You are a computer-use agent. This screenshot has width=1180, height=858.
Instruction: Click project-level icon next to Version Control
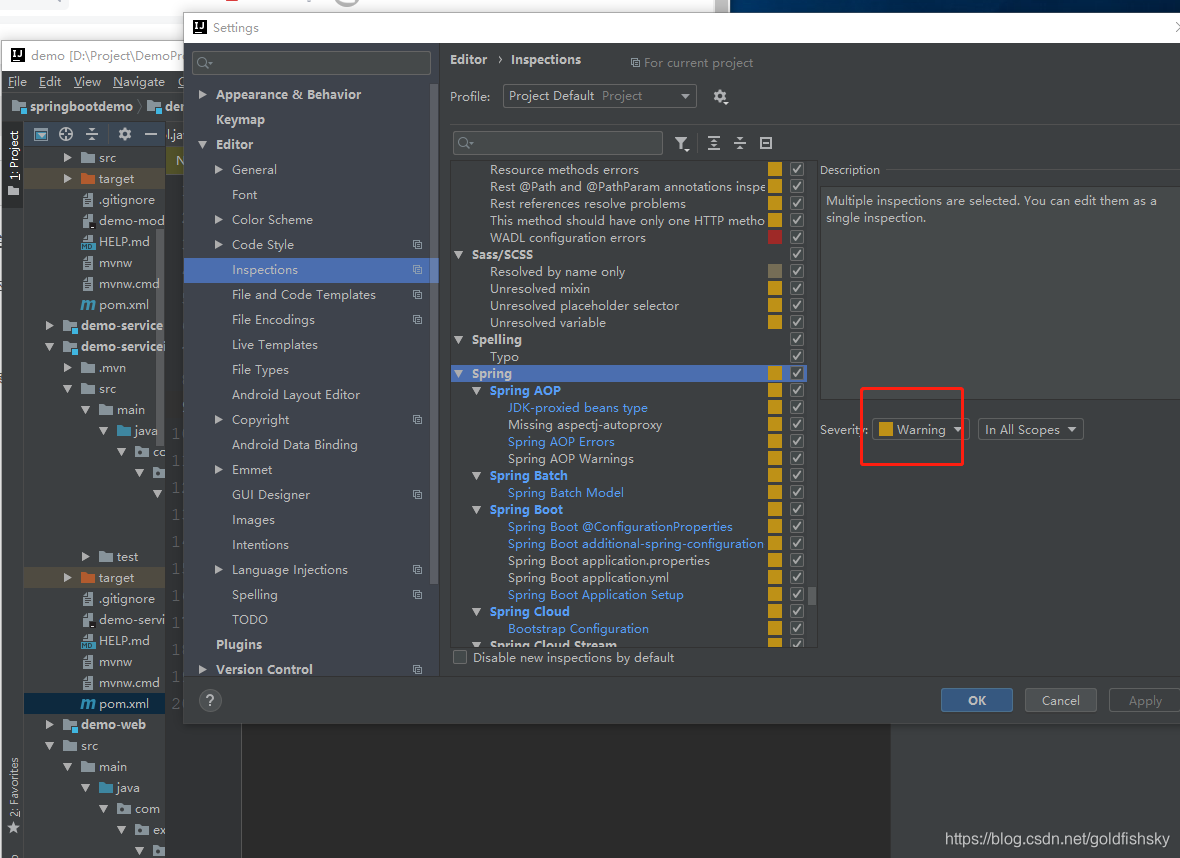click(417, 669)
